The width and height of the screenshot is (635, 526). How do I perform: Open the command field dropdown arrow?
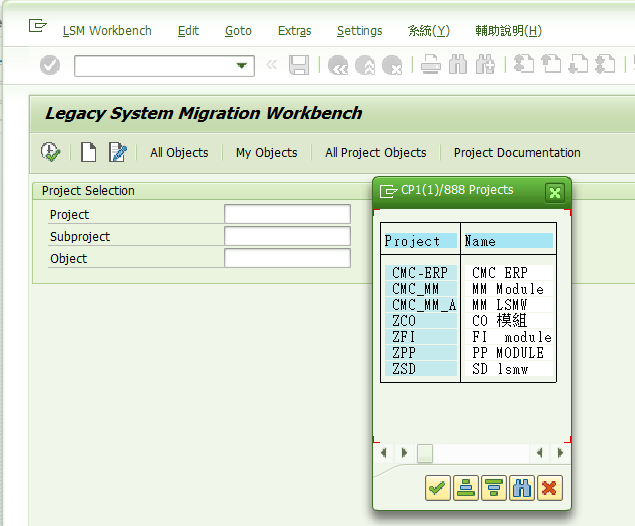coord(242,66)
